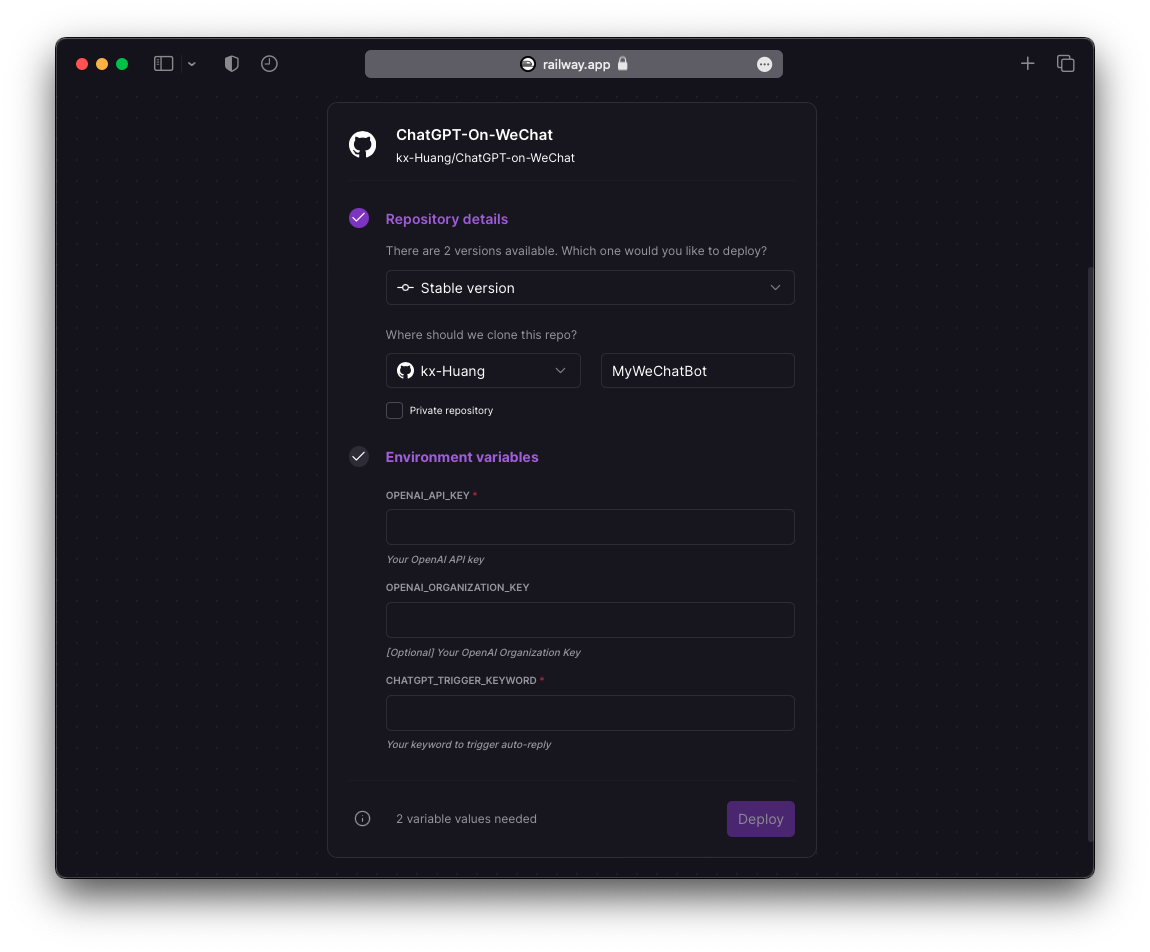
Task: Open a new tab with plus icon
Action: 1027,64
